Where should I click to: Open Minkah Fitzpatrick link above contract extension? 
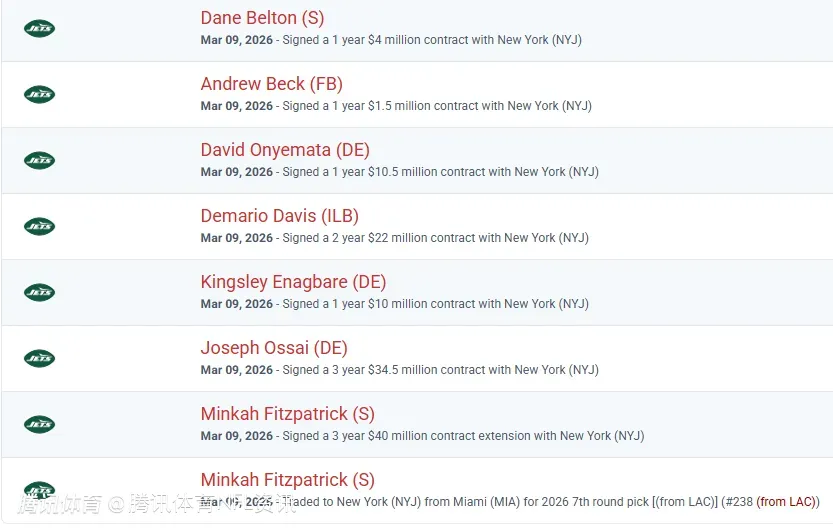(x=287, y=414)
